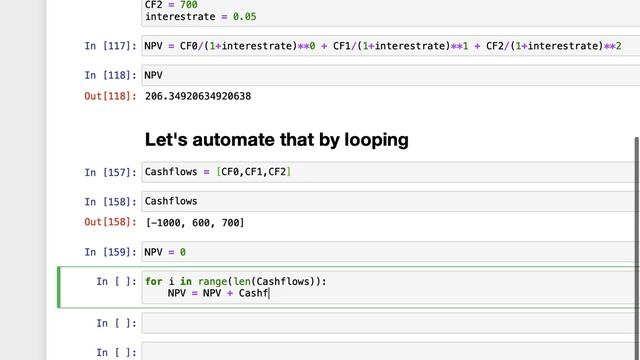
Task: Click the In [157] prompt label
Action: 110,172
